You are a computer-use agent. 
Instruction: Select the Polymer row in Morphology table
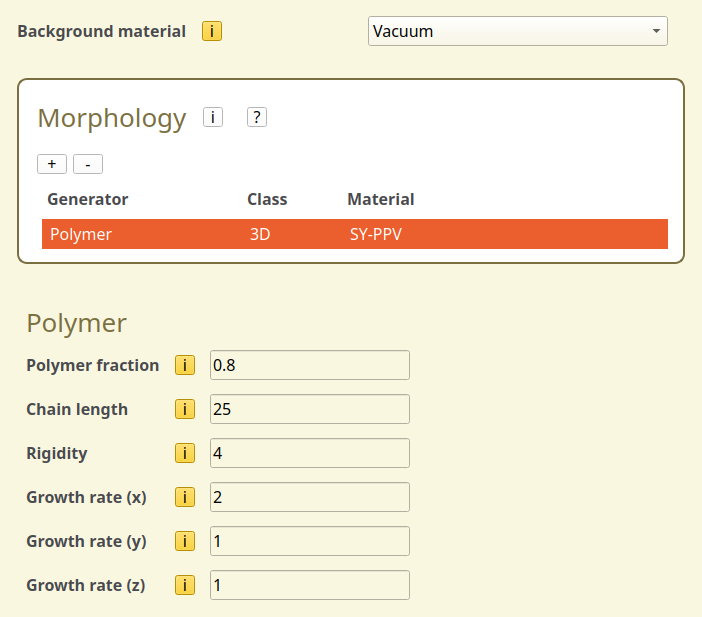click(81, 235)
